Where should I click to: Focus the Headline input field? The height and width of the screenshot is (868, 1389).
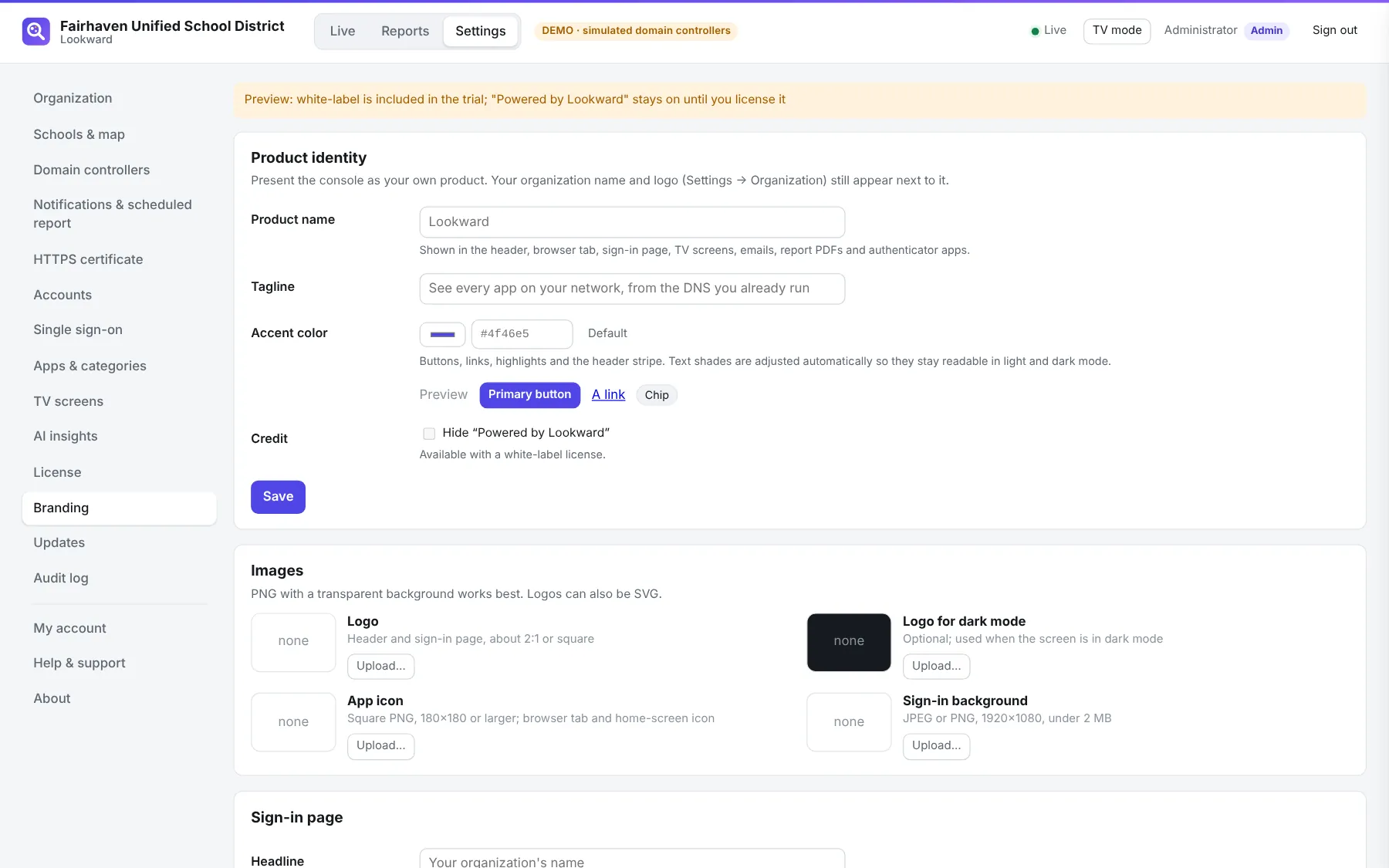632,859
